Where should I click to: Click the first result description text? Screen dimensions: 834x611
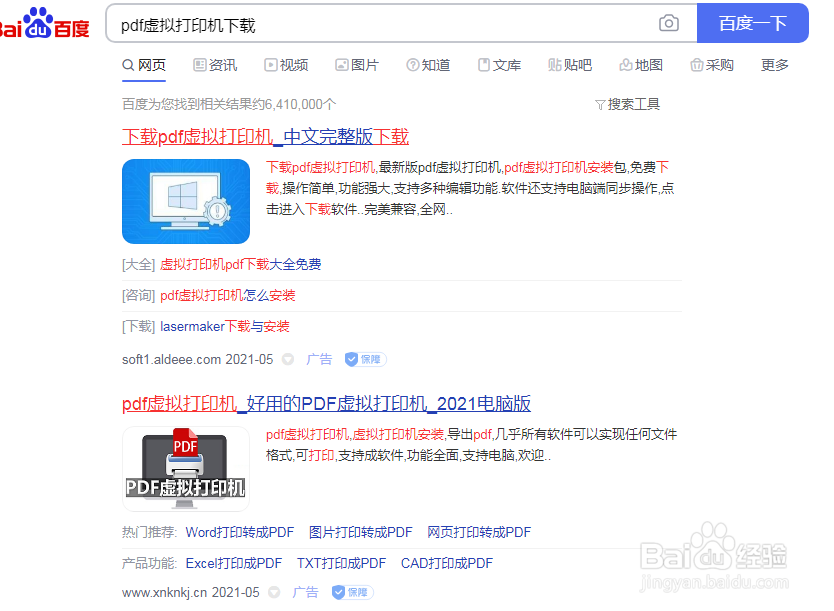470,188
